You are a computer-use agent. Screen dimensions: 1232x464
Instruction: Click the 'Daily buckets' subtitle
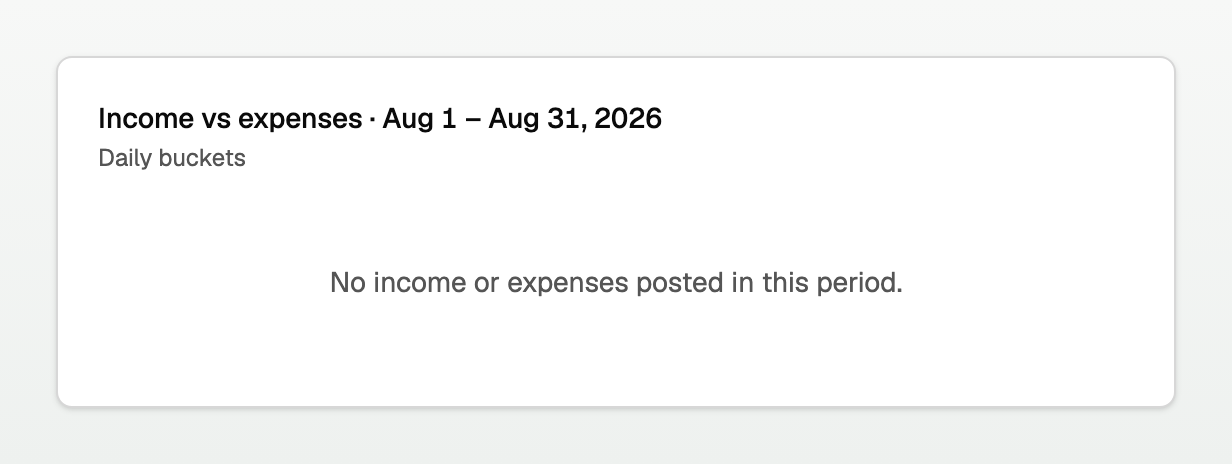point(172,158)
